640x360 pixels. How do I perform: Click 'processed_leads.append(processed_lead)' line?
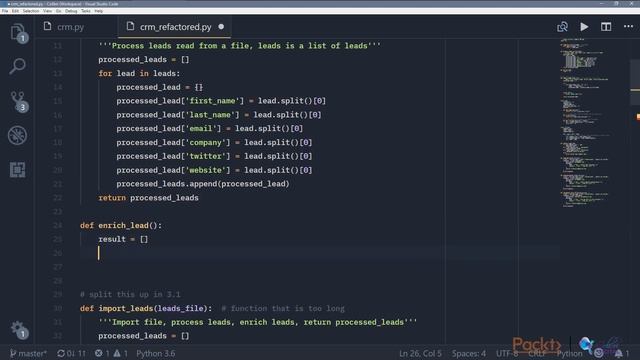click(x=203, y=184)
